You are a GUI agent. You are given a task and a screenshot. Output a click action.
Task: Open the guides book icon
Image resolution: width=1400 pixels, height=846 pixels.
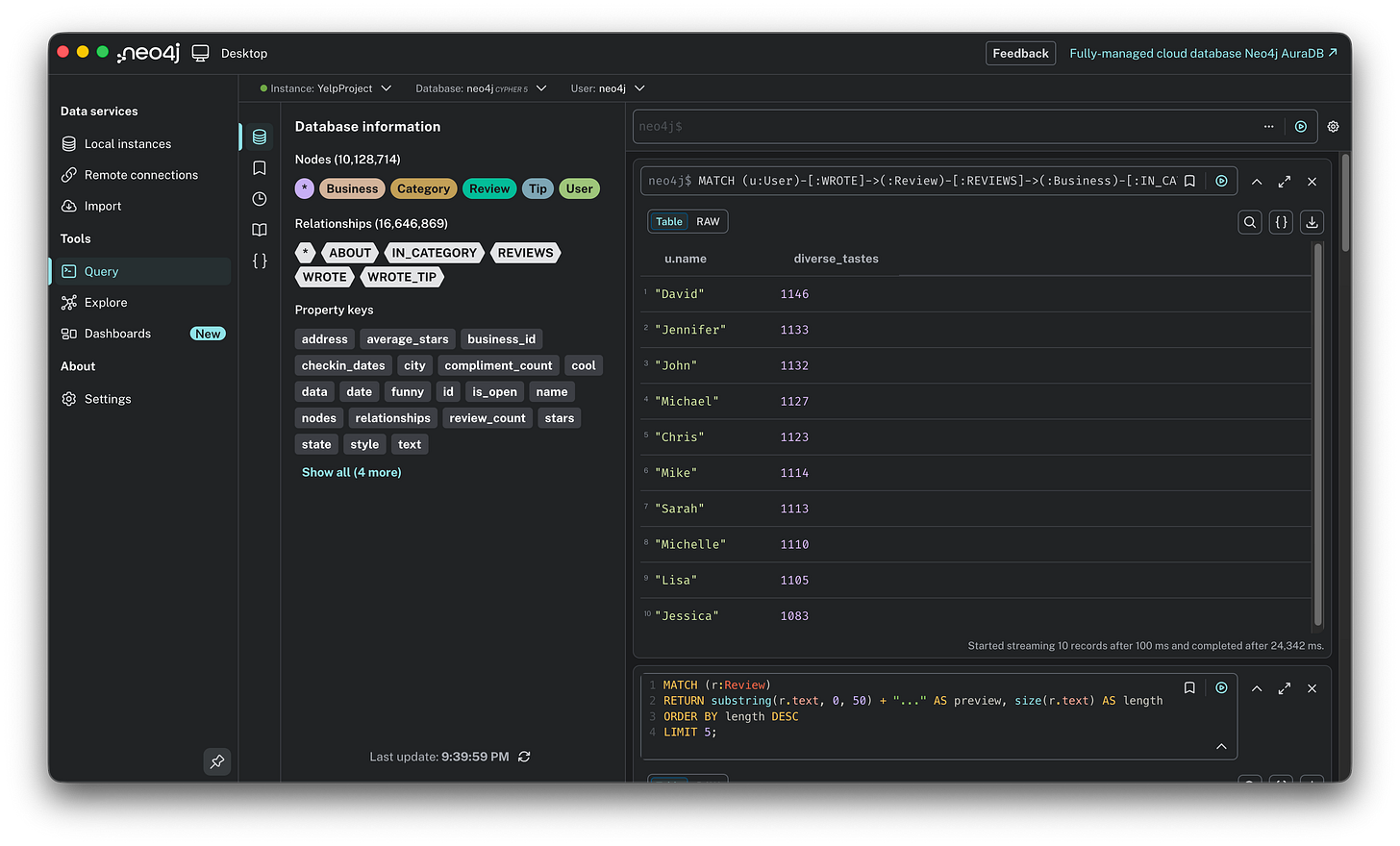tap(259, 230)
